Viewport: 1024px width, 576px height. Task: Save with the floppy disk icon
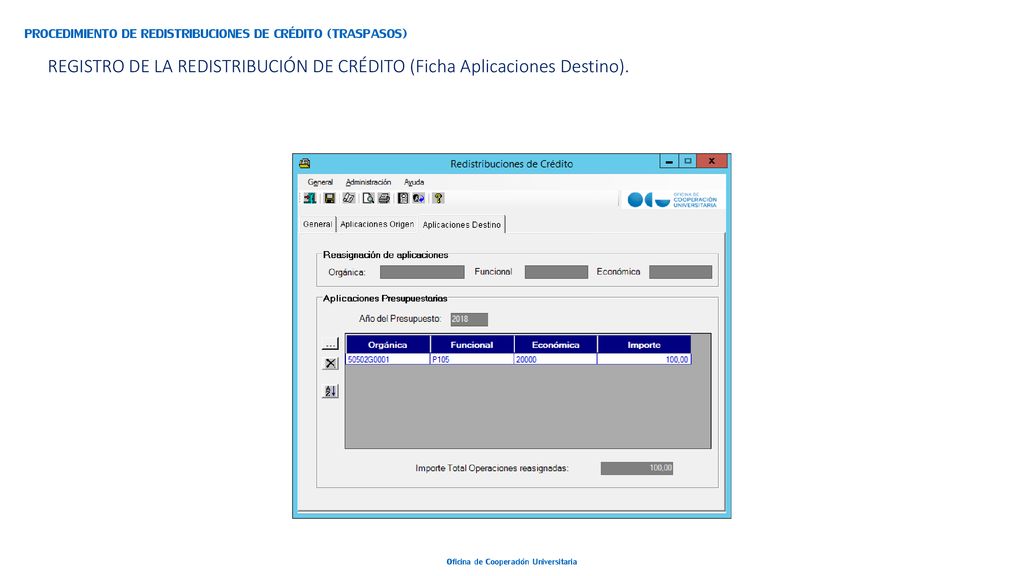(330, 198)
